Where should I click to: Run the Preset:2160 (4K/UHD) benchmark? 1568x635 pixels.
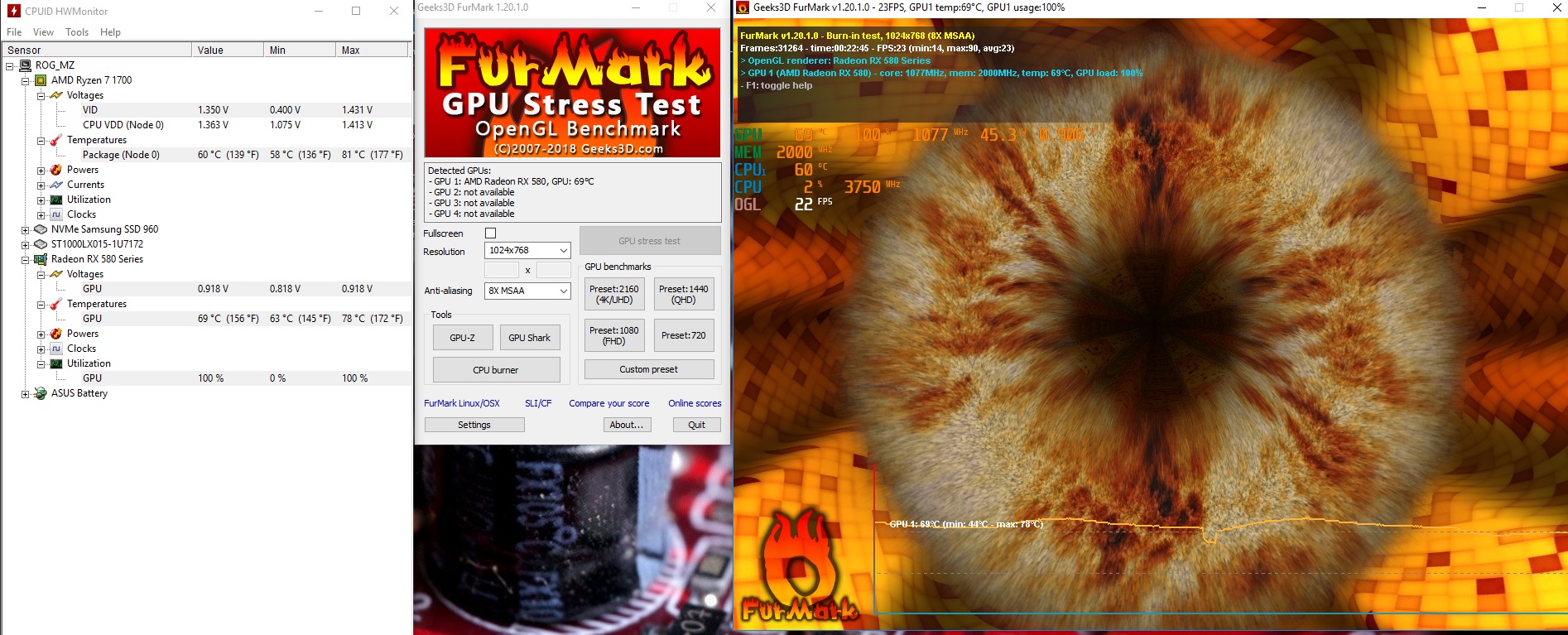pos(614,294)
